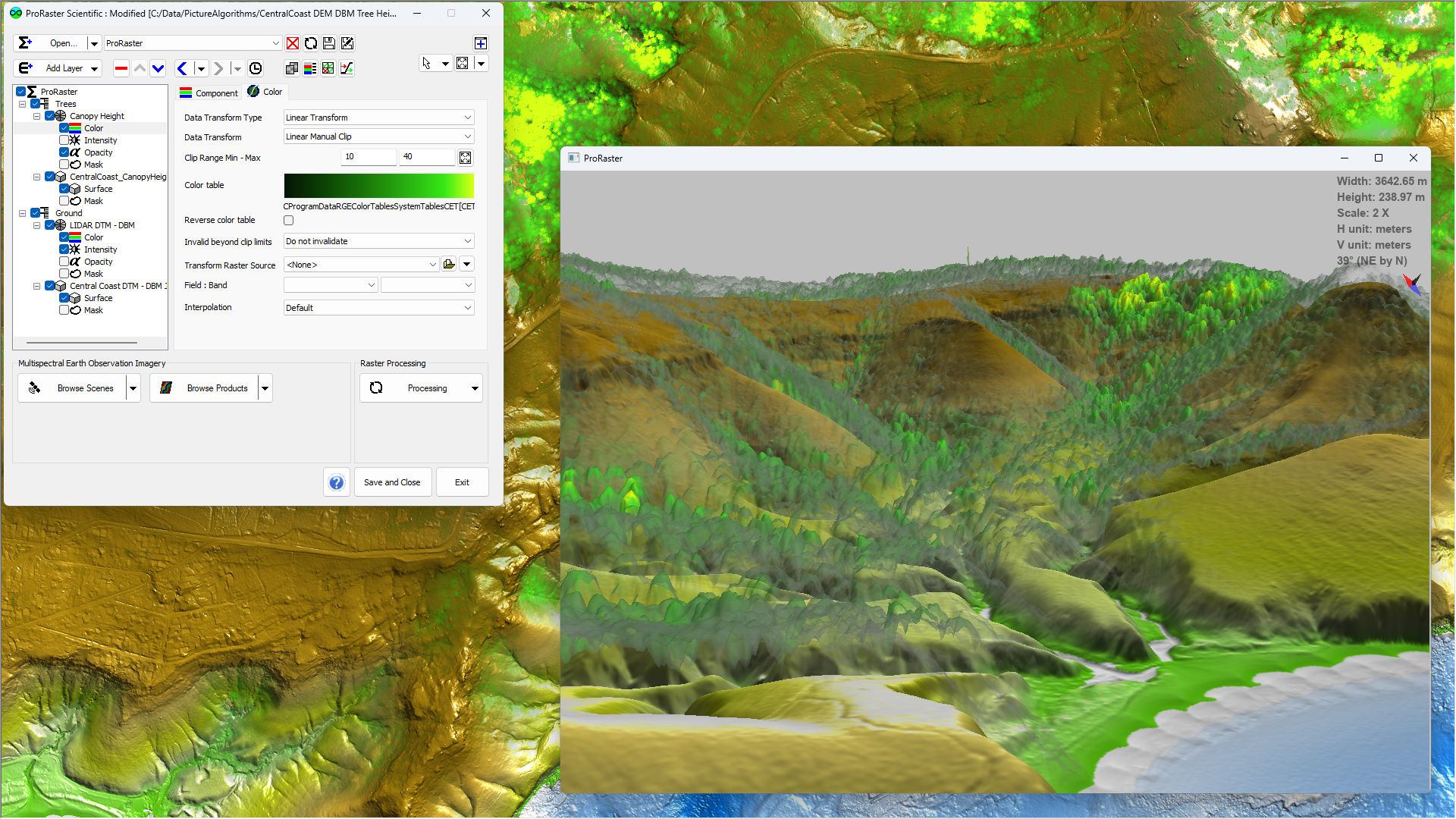Image resolution: width=1456 pixels, height=819 pixels.
Task: Click the Browse Scenes imagery icon
Action: pos(34,388)
